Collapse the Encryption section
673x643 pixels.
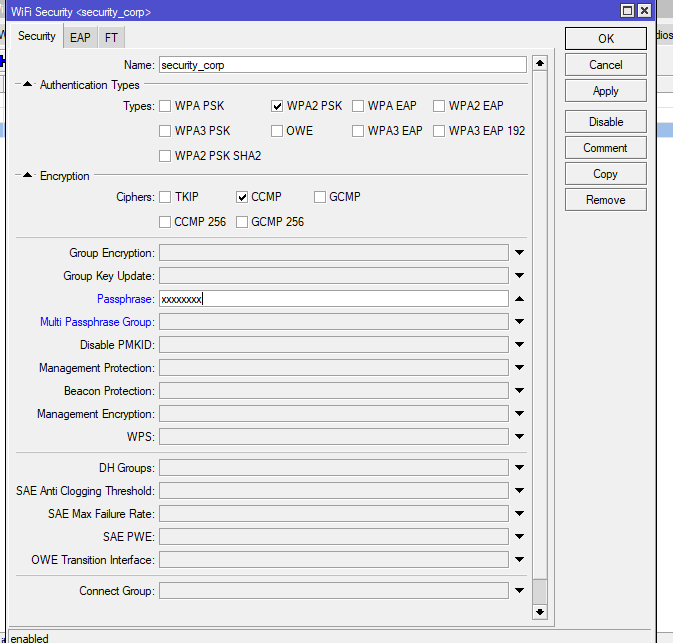pyautogui.click(x=27, y=175)
